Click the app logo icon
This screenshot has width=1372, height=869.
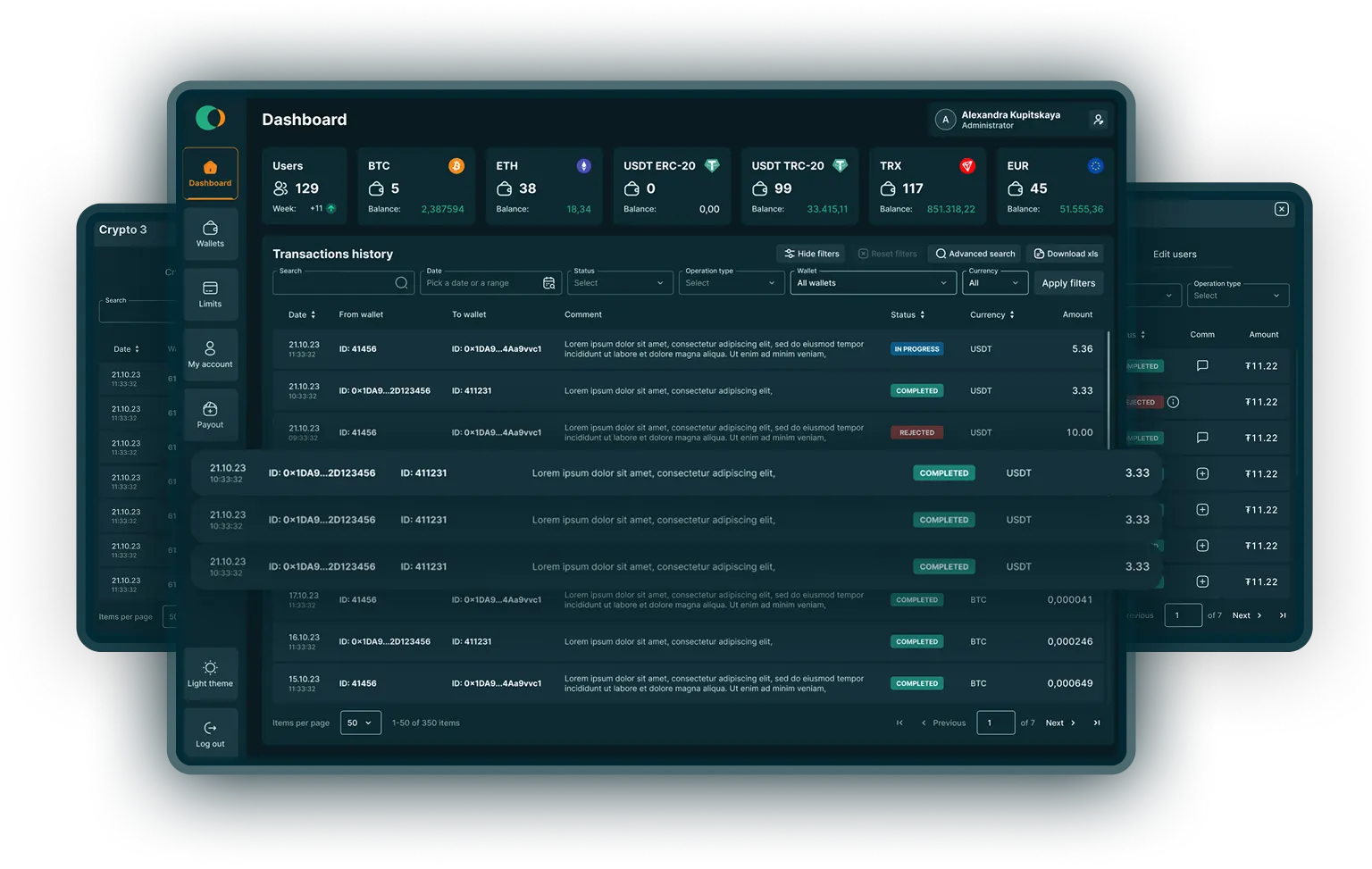pos(210,118)
